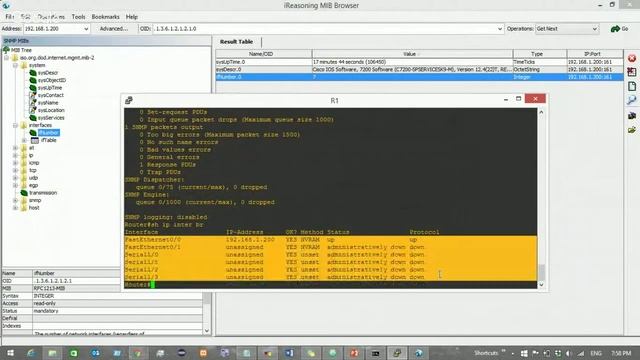This screenshot has width=640, height=360.
Task: Click the details panel scroll down arrow
Action: (x=207, y=331)
